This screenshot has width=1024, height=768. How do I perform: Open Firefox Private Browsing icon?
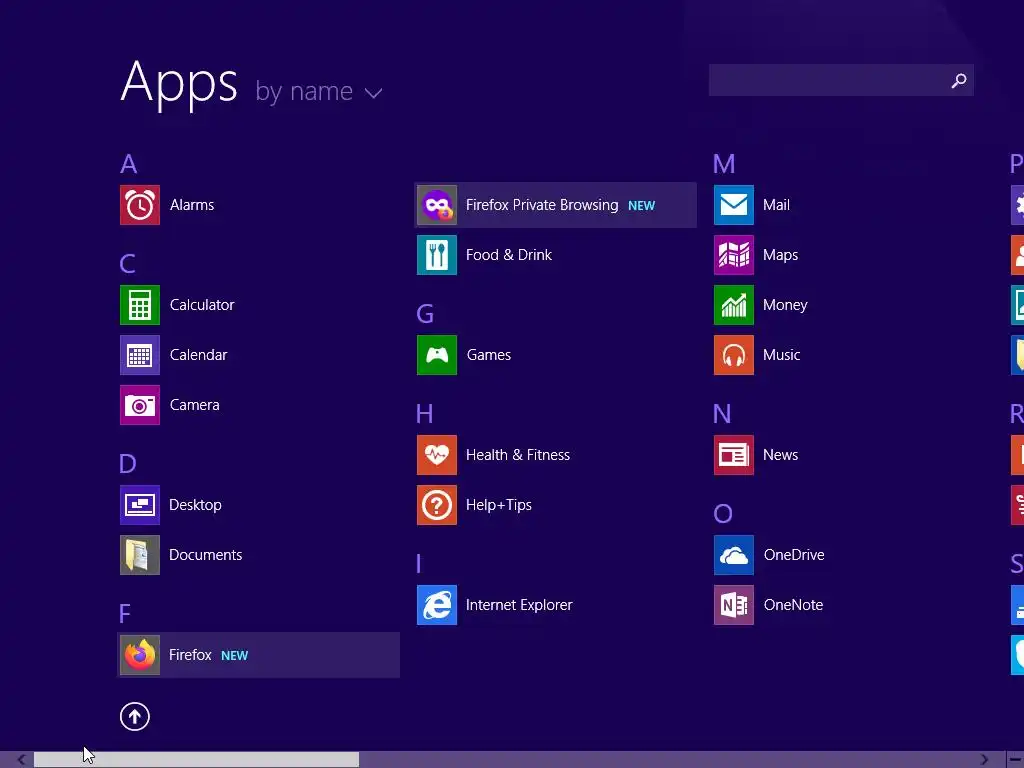click(x=437, y=205)
